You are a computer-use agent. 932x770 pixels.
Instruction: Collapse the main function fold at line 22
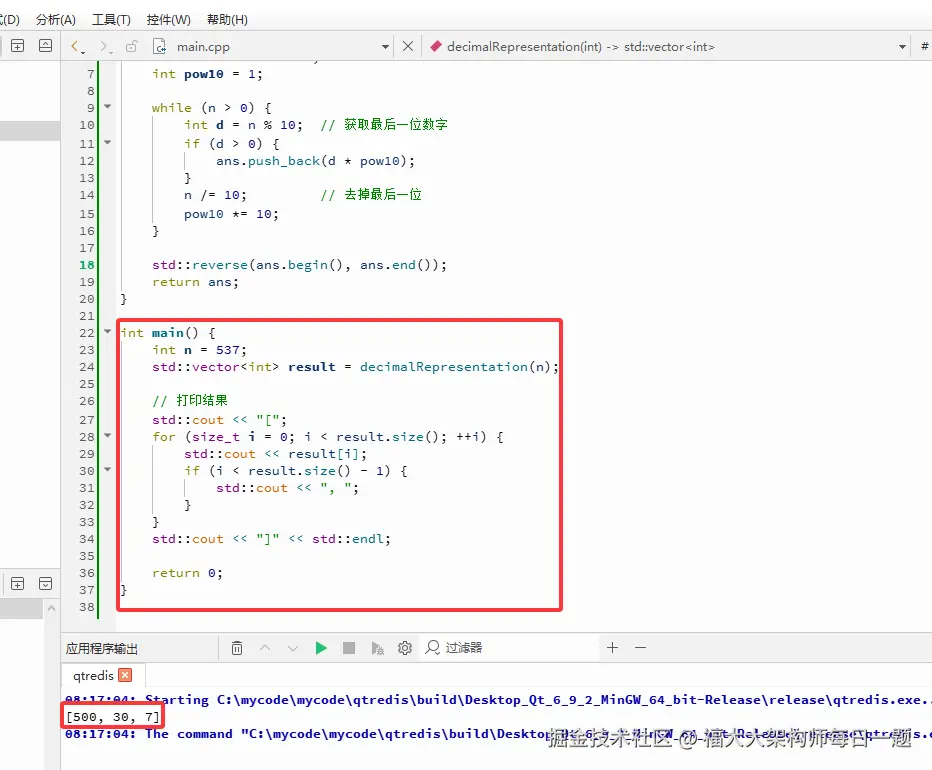(x=108, y=331)
